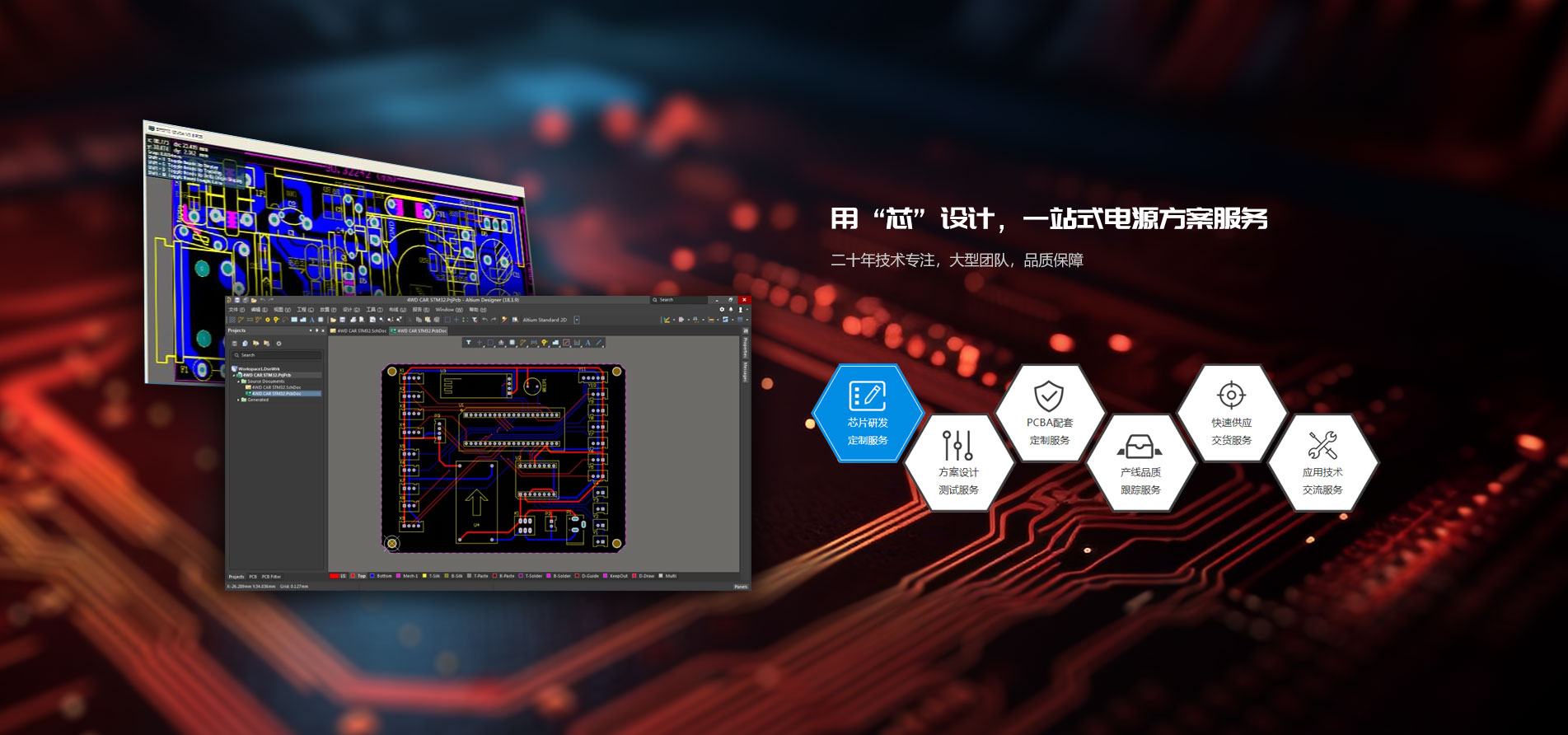Click the 方案设计 测试服务 sliders hexagon

click(x=958, y=463)
